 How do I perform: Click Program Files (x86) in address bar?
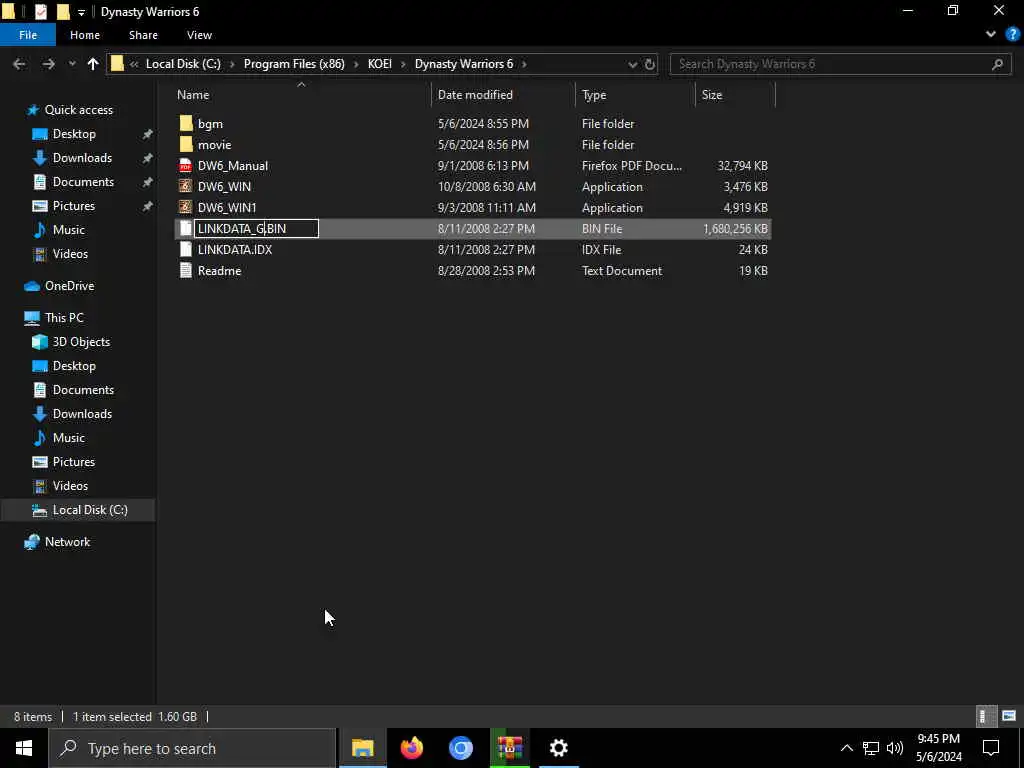pyautogui.click(x=294, y=64)
